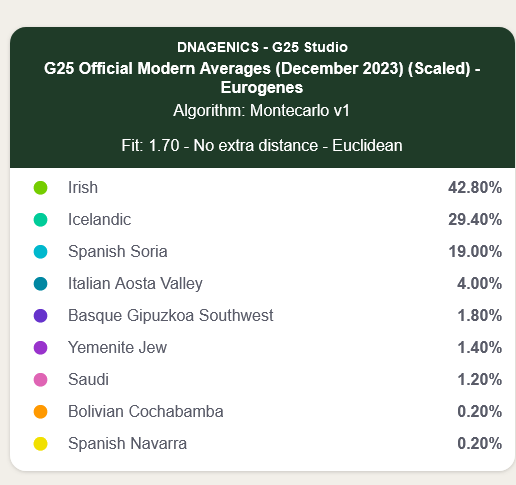Click the Fit: 1.70 distance summary line
Viewport: 516px width, 485px height.
[x=262, y=146]
